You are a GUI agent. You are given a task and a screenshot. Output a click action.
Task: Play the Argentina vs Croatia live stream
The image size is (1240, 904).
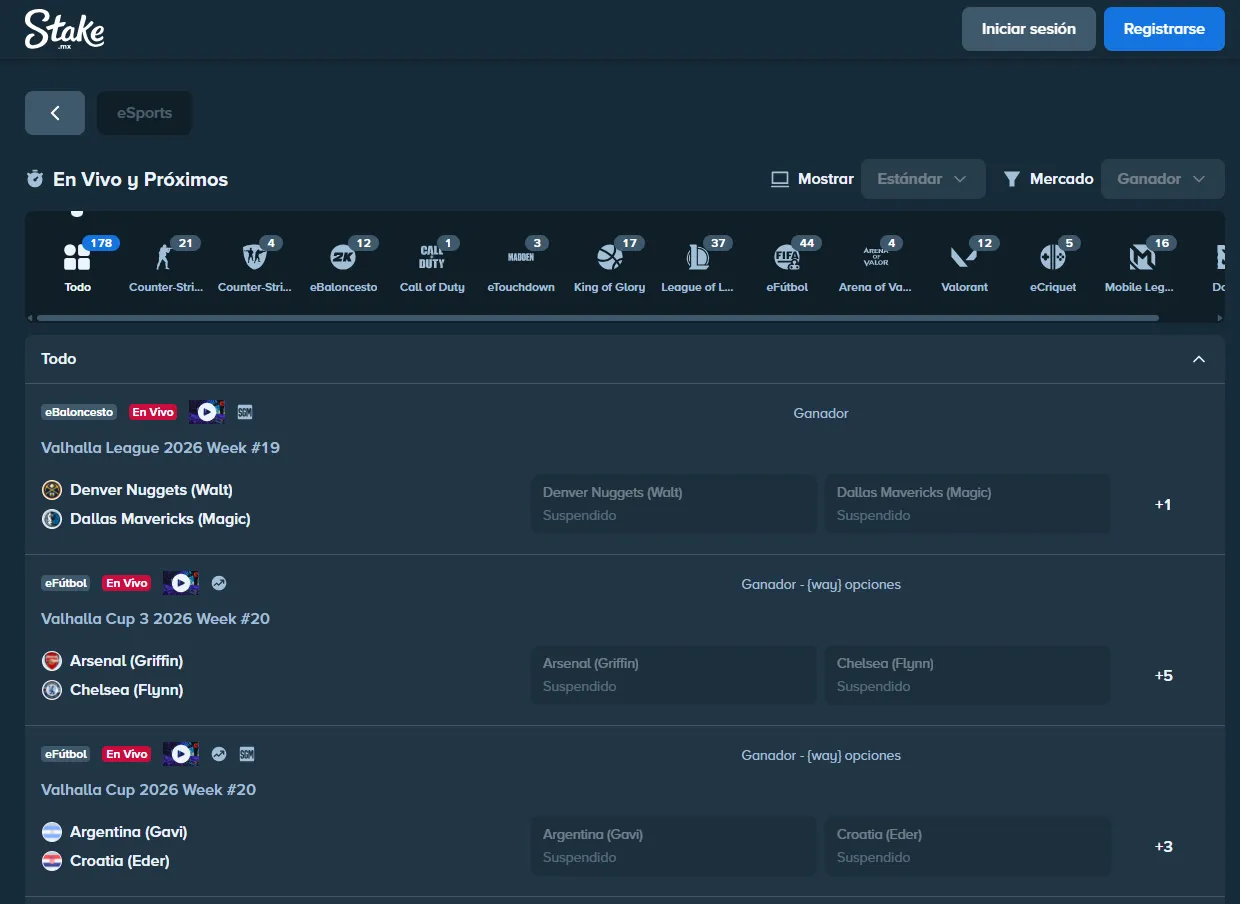(181, 754)
